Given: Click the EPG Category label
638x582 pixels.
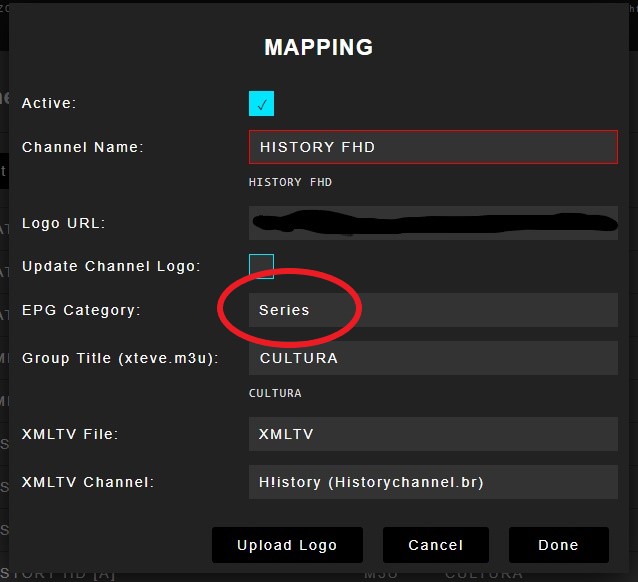Looking at the screenshot, I should 81,310.
